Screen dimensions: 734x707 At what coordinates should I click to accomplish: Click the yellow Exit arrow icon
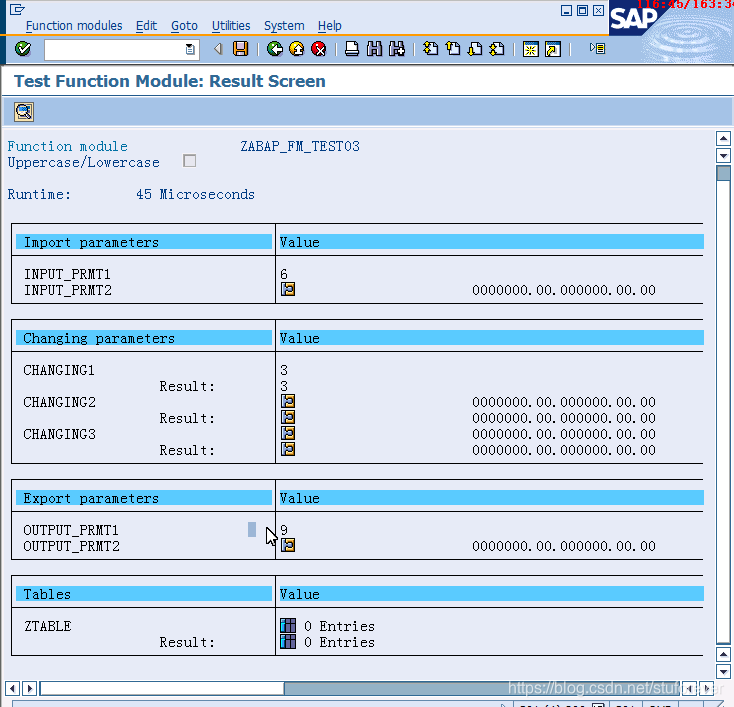coord(297,49)
